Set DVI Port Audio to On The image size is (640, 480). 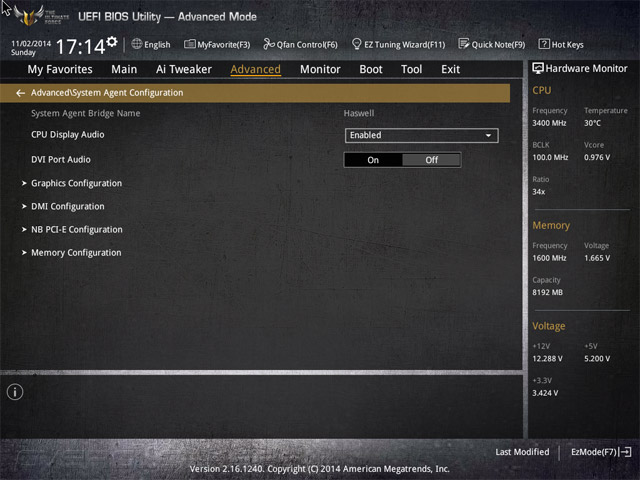tap(373, 160)
